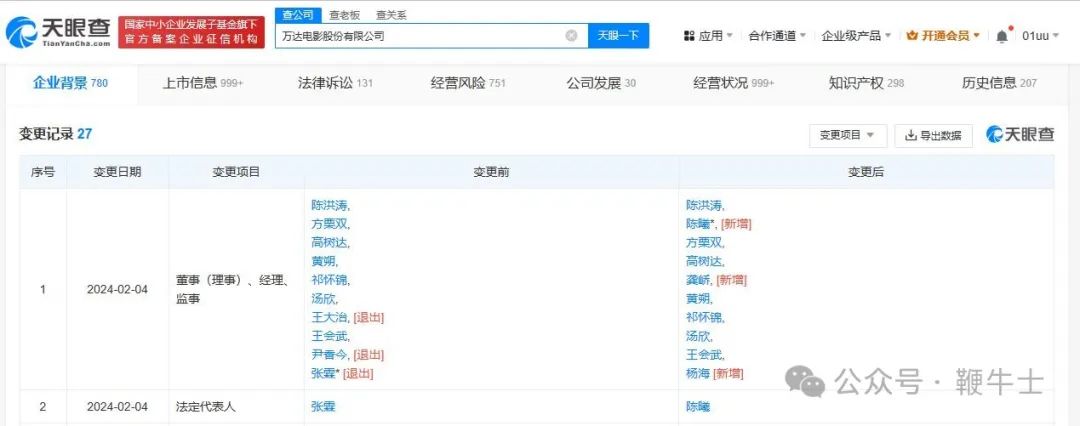This screenshot has height=426, width=1080.
Task: Expand the 合作通道 dropdown
Action: pyautogui.click(x=777, y=36)
